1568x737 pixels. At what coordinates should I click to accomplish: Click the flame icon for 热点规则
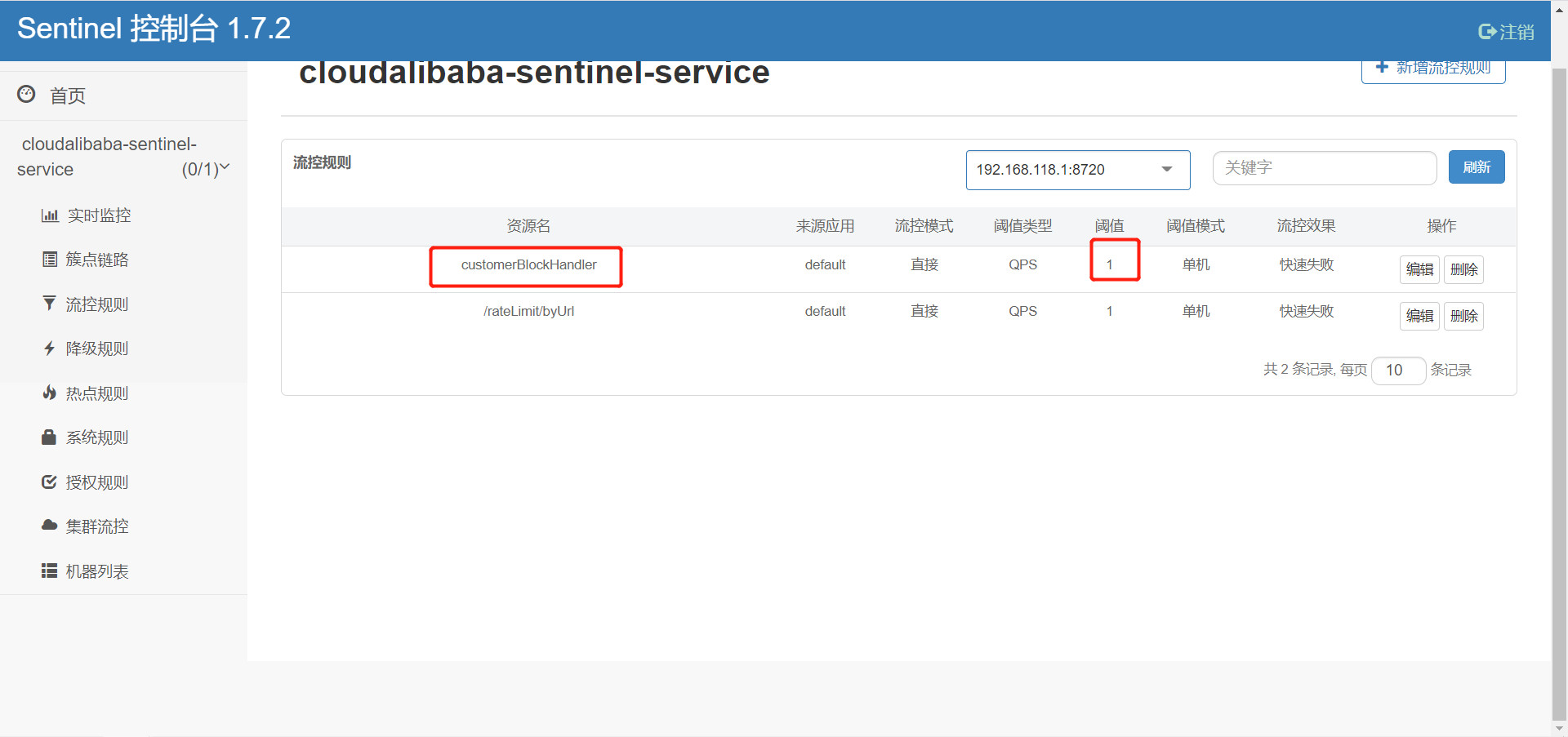point(50,393)
